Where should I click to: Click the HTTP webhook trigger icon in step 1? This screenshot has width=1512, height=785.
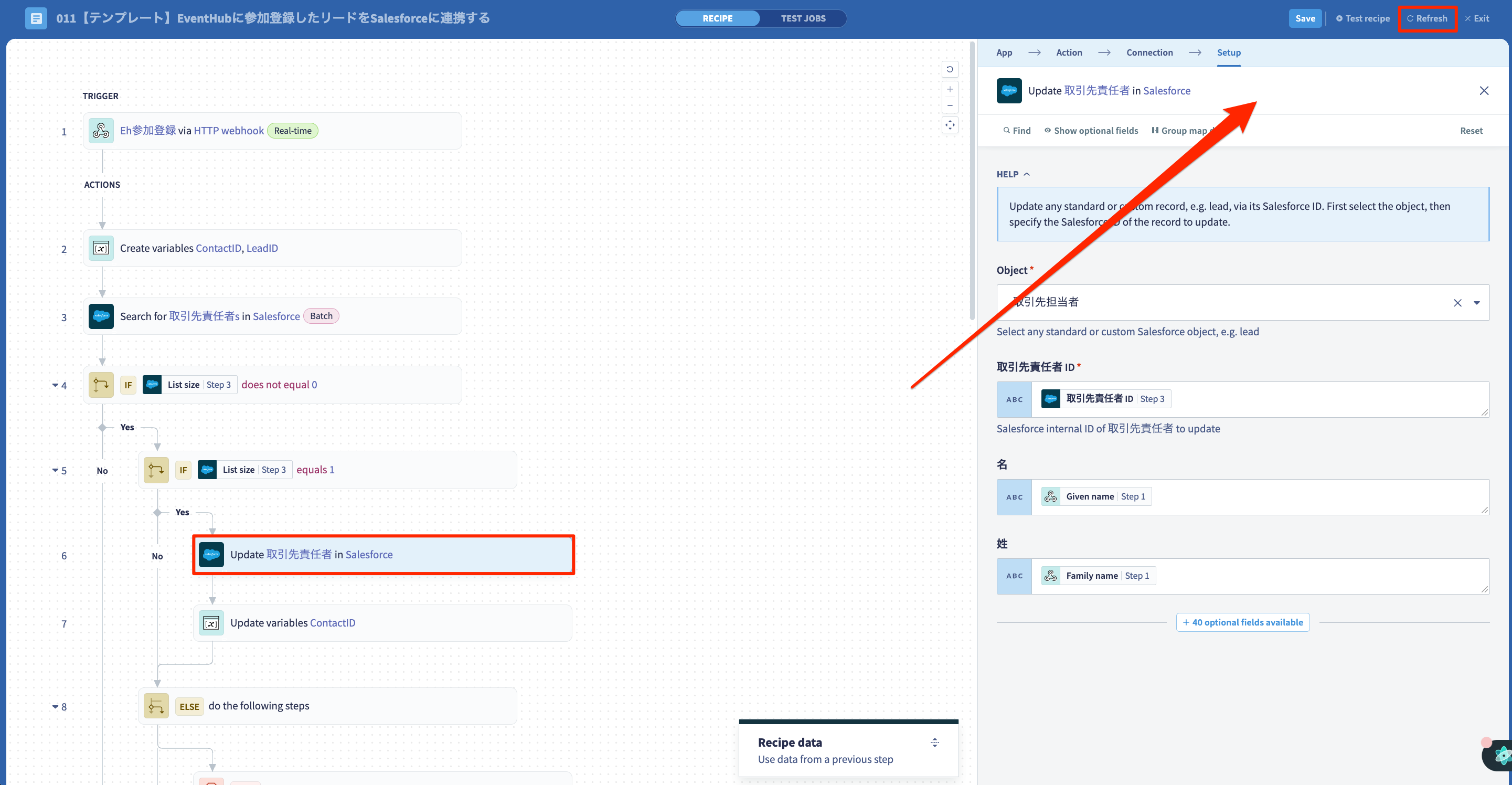click(101, 130)
